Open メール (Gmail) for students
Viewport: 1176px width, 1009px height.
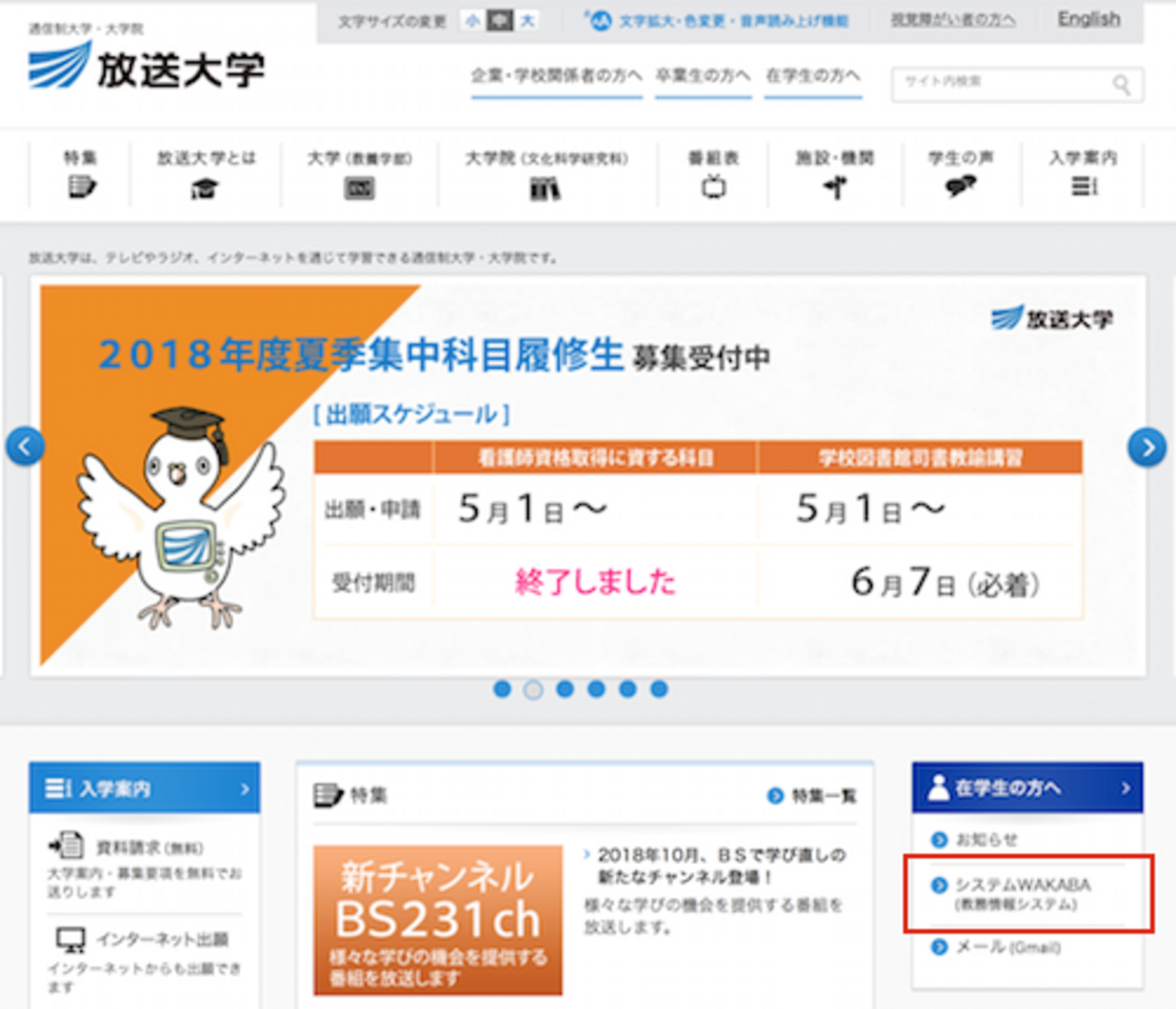coord(996,947)
